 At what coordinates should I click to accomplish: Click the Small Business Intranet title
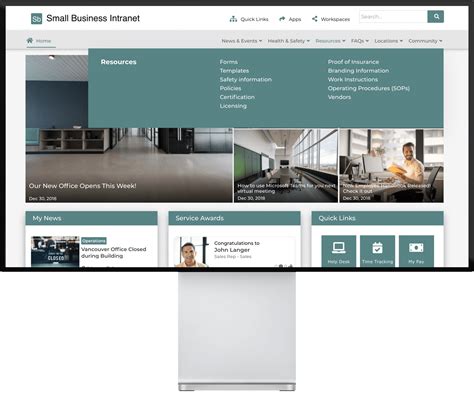click(93, 18)
